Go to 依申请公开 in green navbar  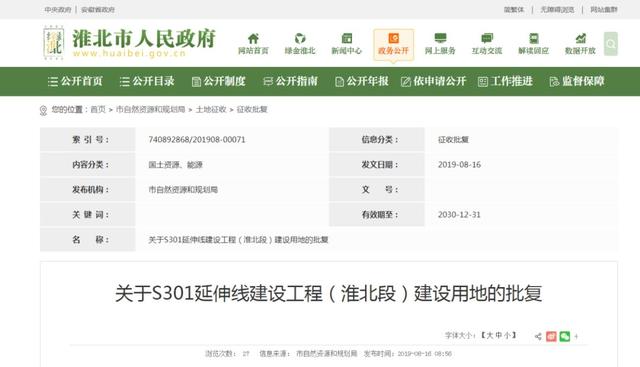pos(433,81)
